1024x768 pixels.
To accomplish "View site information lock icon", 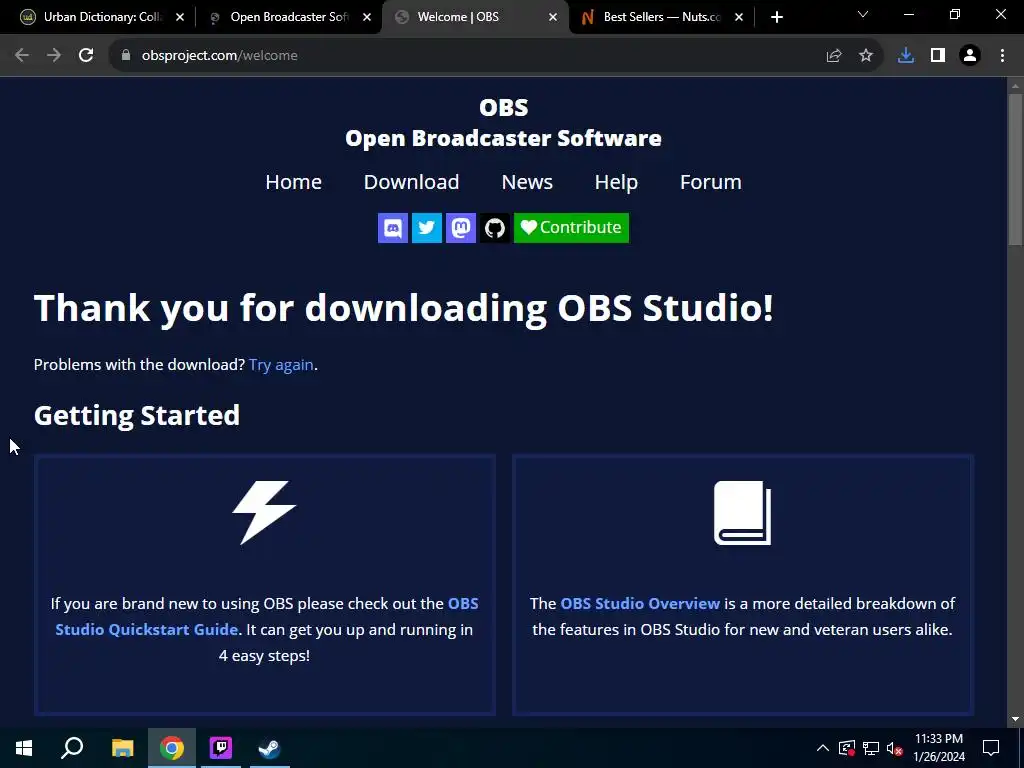I will pyautogui.click(x=126, y=56).
